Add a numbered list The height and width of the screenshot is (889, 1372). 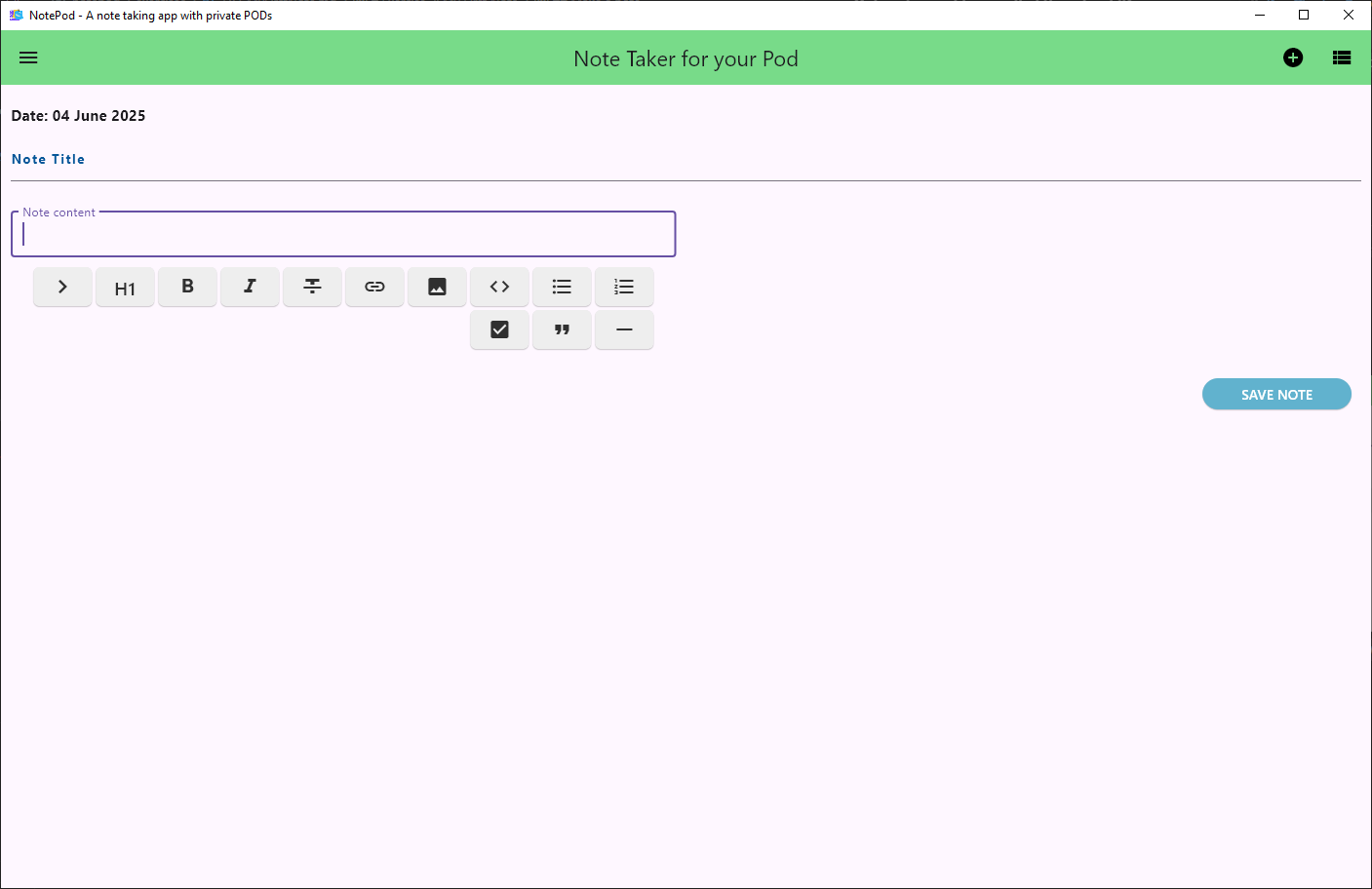(624, 287)
